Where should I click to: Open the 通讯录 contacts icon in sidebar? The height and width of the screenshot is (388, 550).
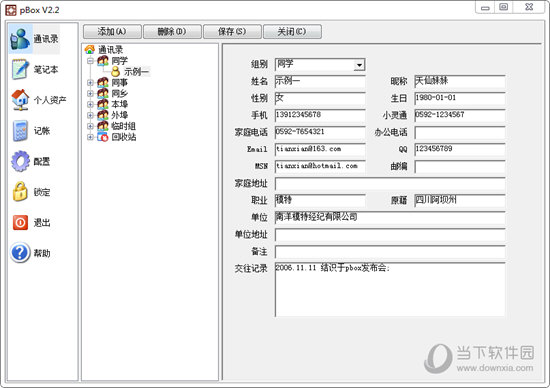[20, 39]
